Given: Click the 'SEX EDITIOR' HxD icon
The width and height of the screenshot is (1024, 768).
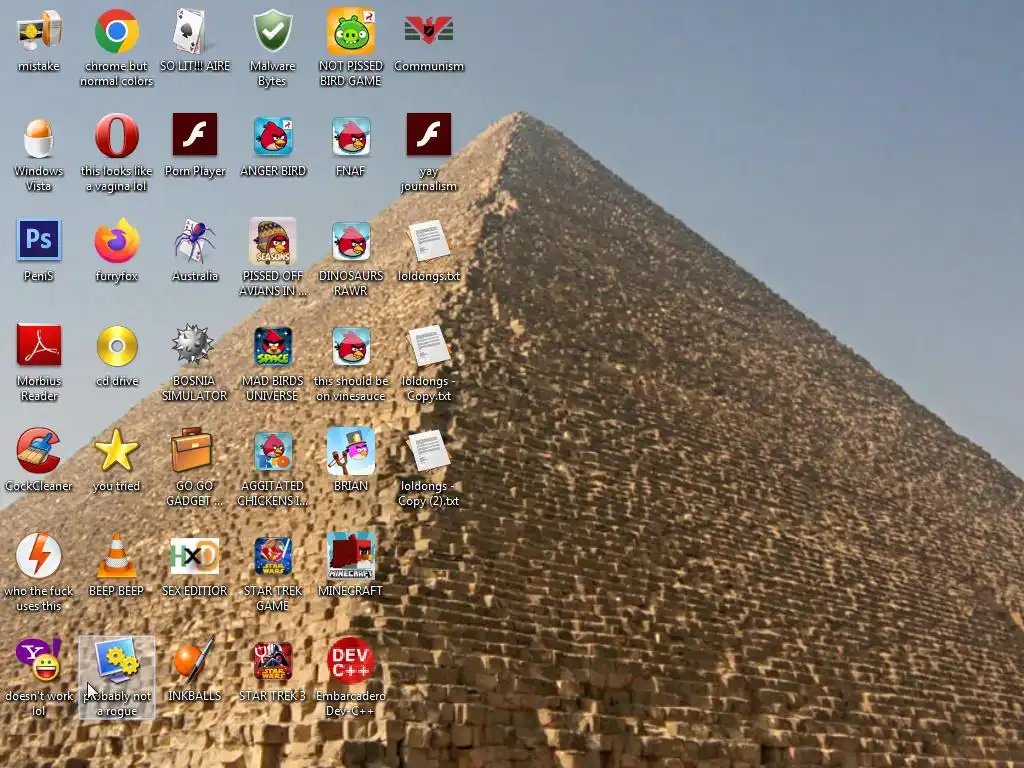Looking at the screenshot, I should click(x=195, y=555).
